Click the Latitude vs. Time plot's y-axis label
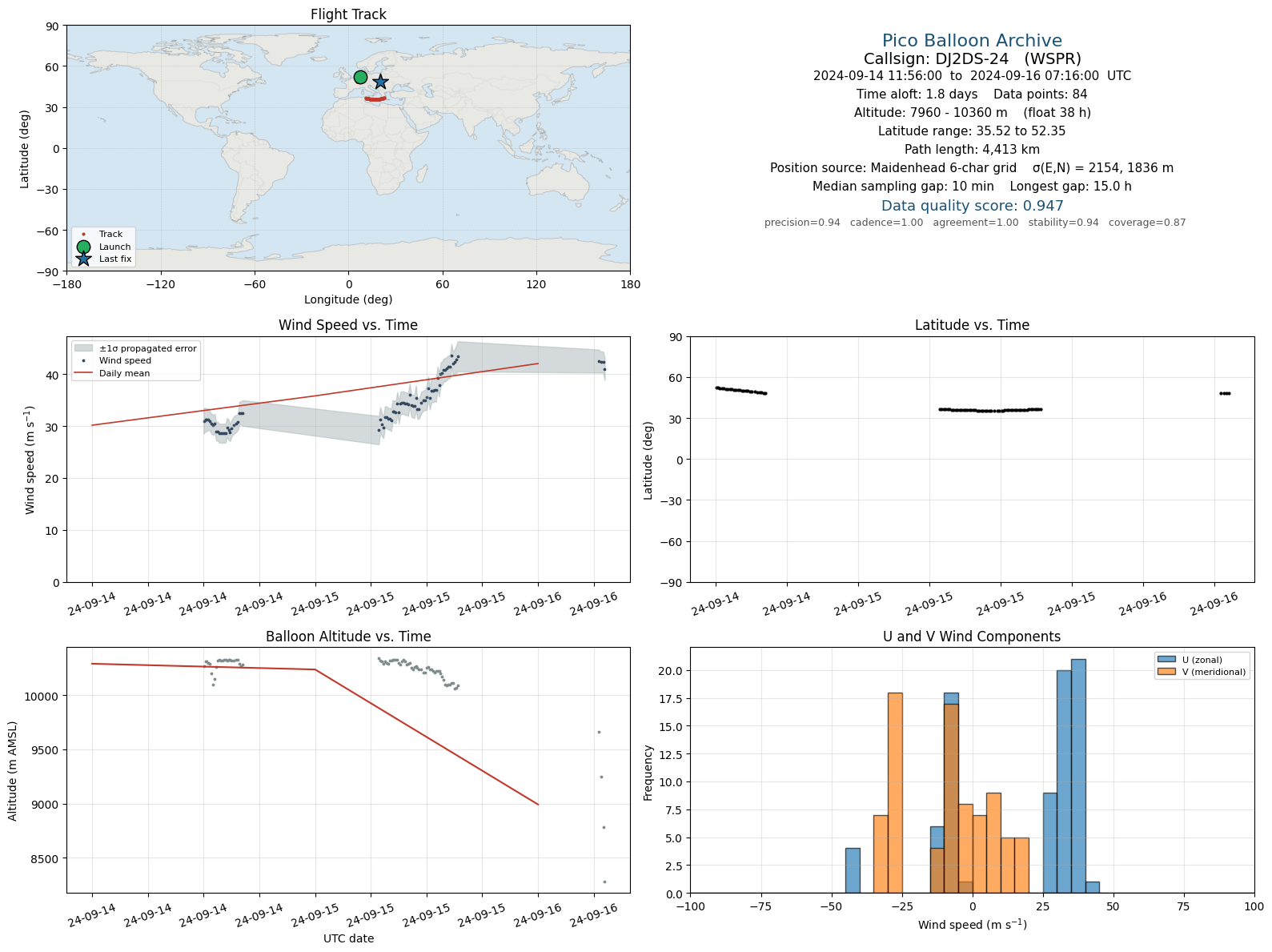Viewport: 1272px width, 952px height. coord(648,460)
